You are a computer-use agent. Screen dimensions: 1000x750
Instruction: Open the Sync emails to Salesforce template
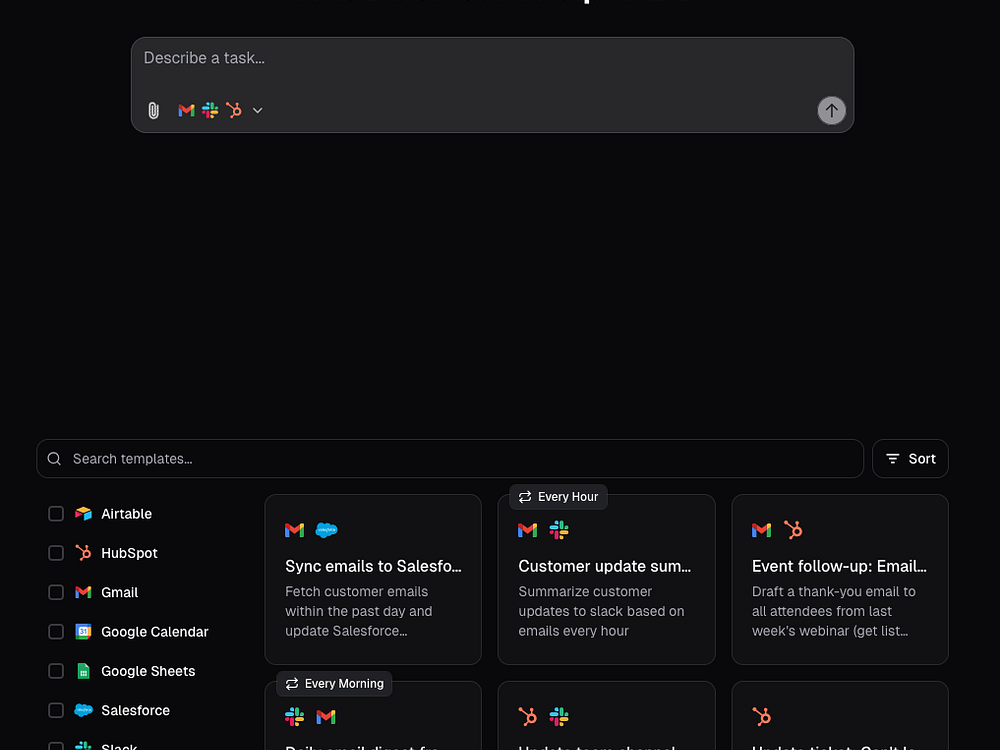(373, 579)
